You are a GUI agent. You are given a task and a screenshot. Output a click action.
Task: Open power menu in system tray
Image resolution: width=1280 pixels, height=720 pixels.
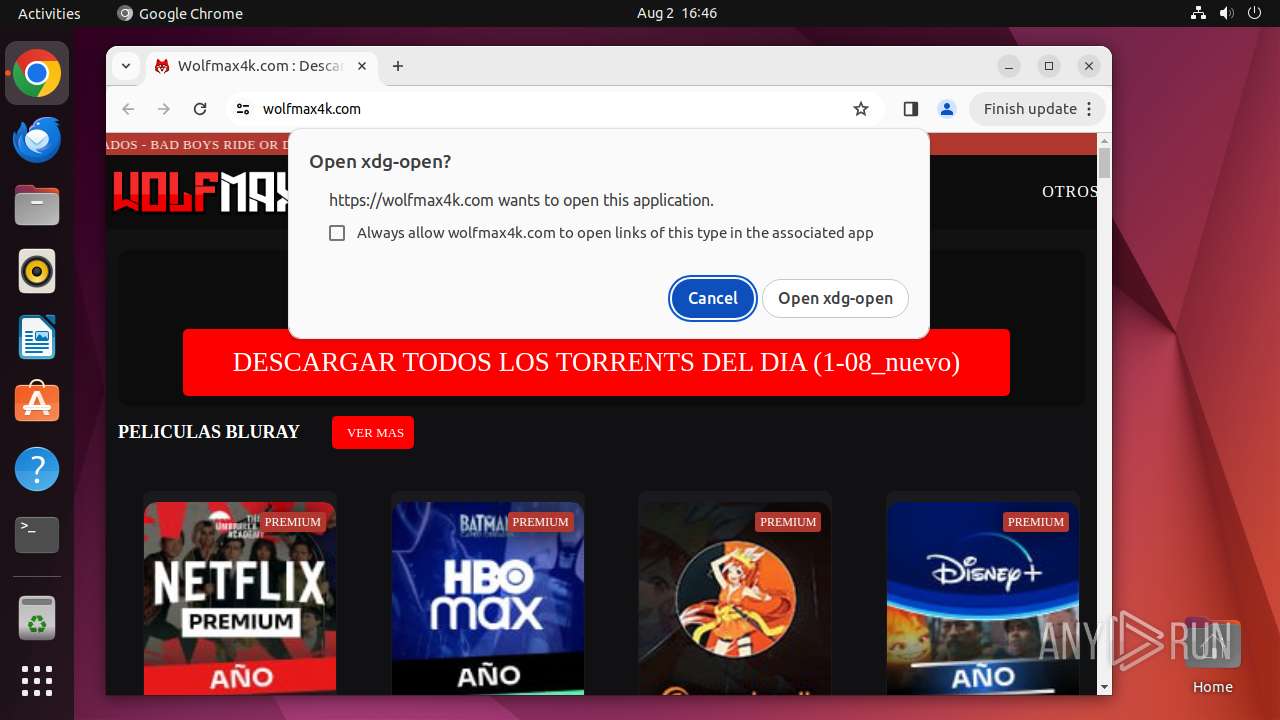pyautogui.click(x=1255, y=13)
